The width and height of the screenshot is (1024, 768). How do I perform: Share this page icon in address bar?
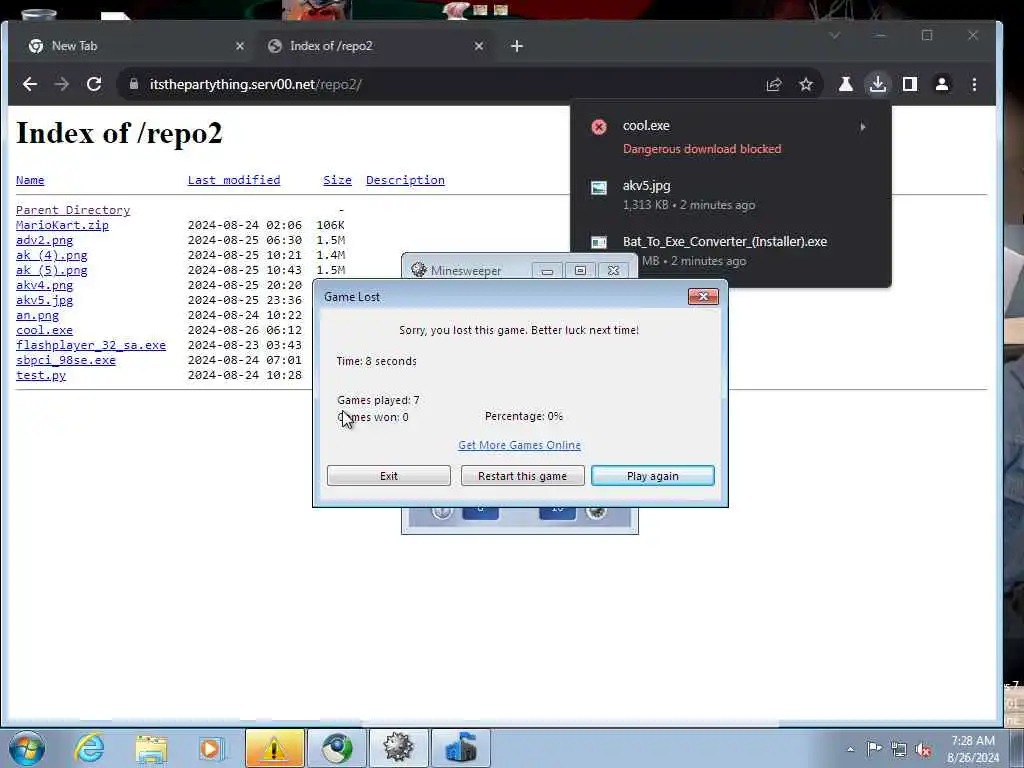(x=774, y=84)
